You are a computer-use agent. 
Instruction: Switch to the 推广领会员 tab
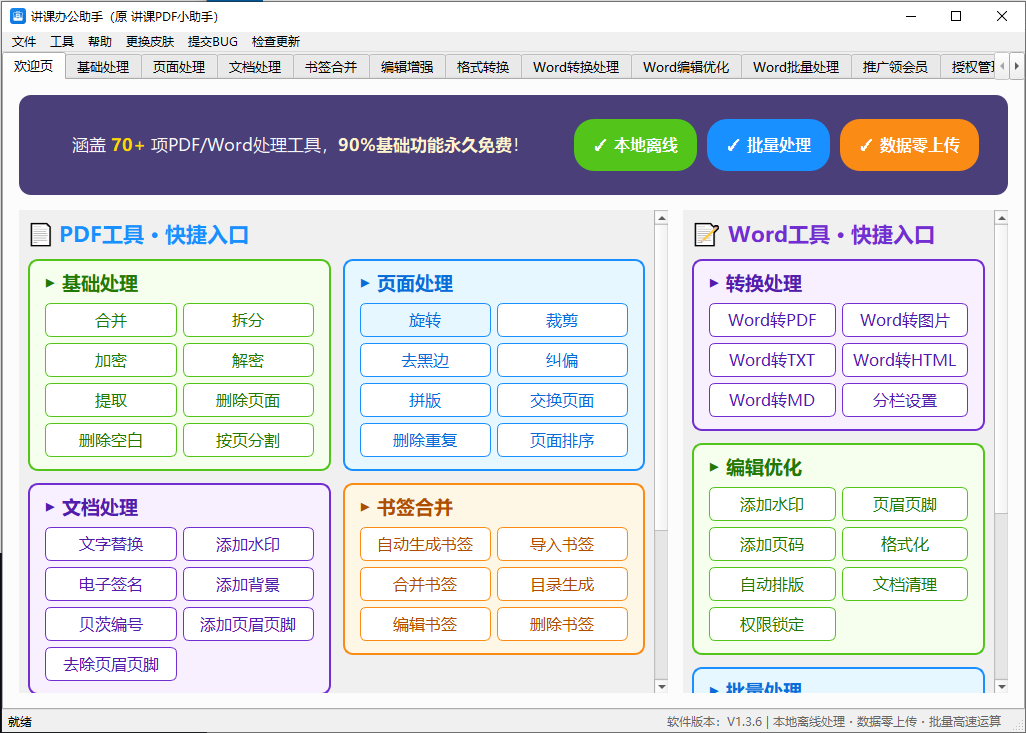[895, 67]
